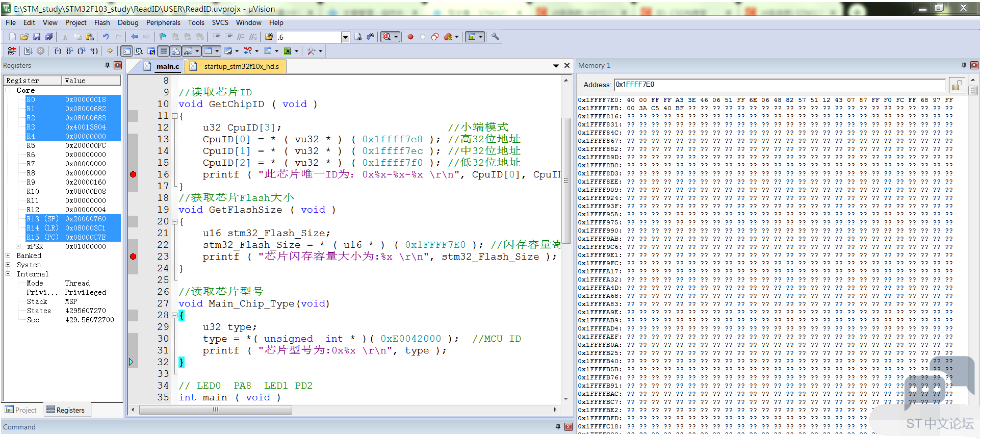Navigate backwards with blue arrow
983x439 pixels.
(x=134, y=37)
